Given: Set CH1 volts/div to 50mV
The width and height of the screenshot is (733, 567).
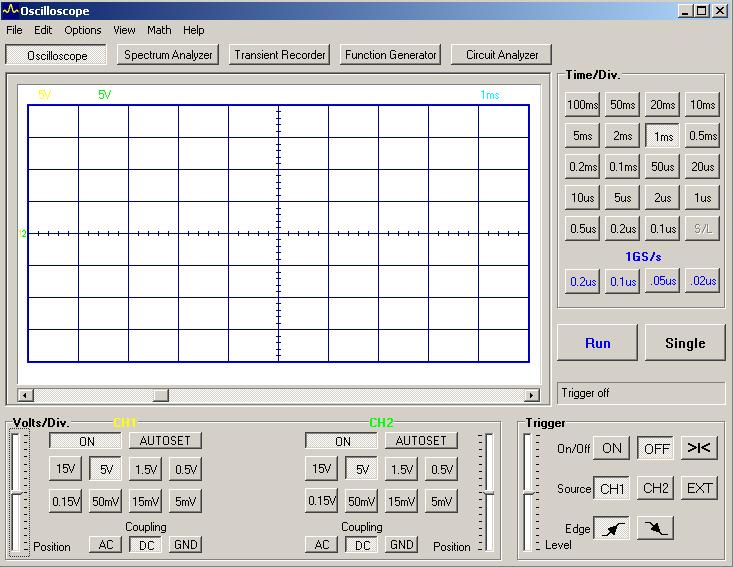Looking at the screenshot, I should coord(106,502).
